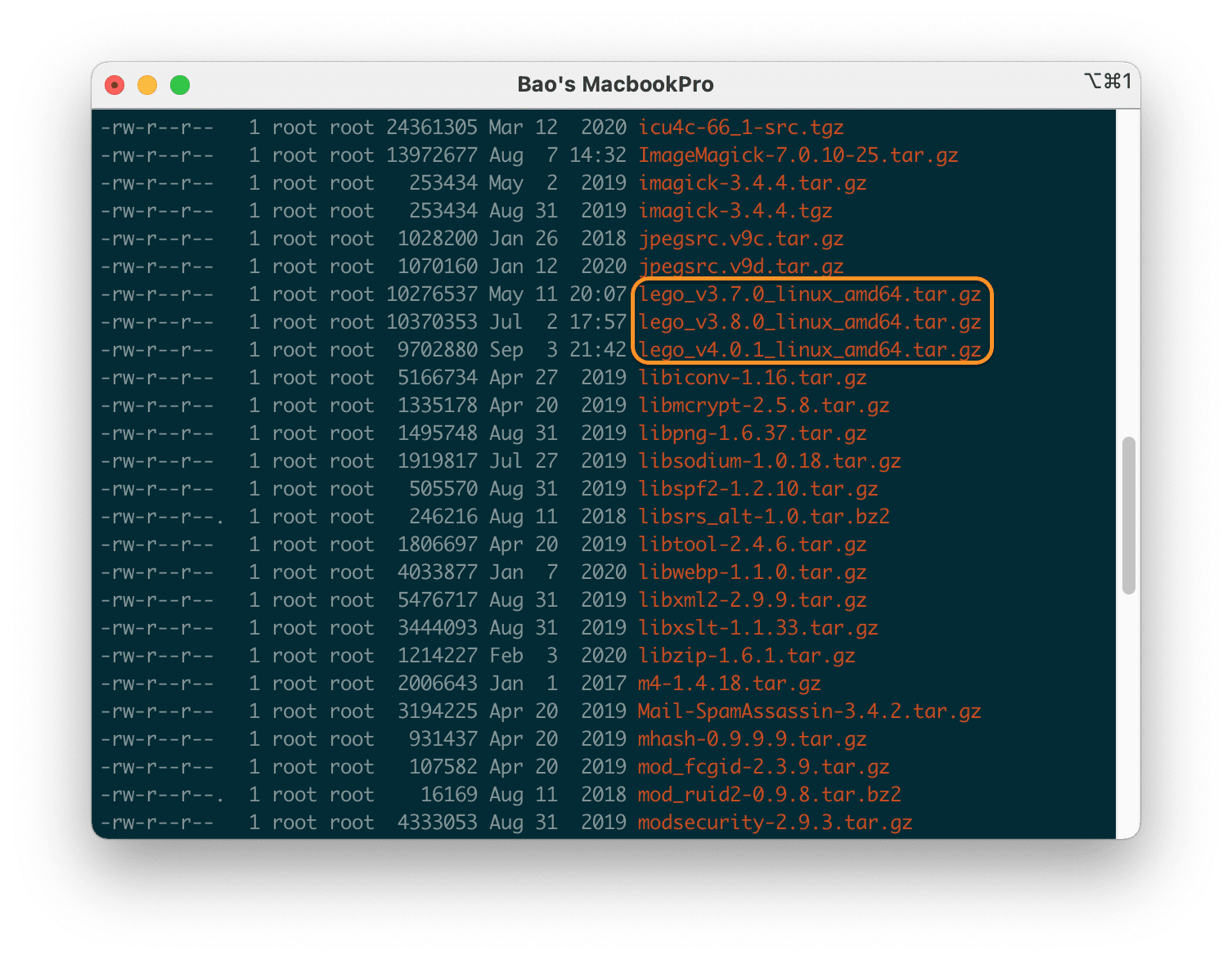The height and width of the screenshot is (960, 1232).
Task: Click the filename mhash-0.9.9.9.tar.gz
Action: [x=752, y=740]
